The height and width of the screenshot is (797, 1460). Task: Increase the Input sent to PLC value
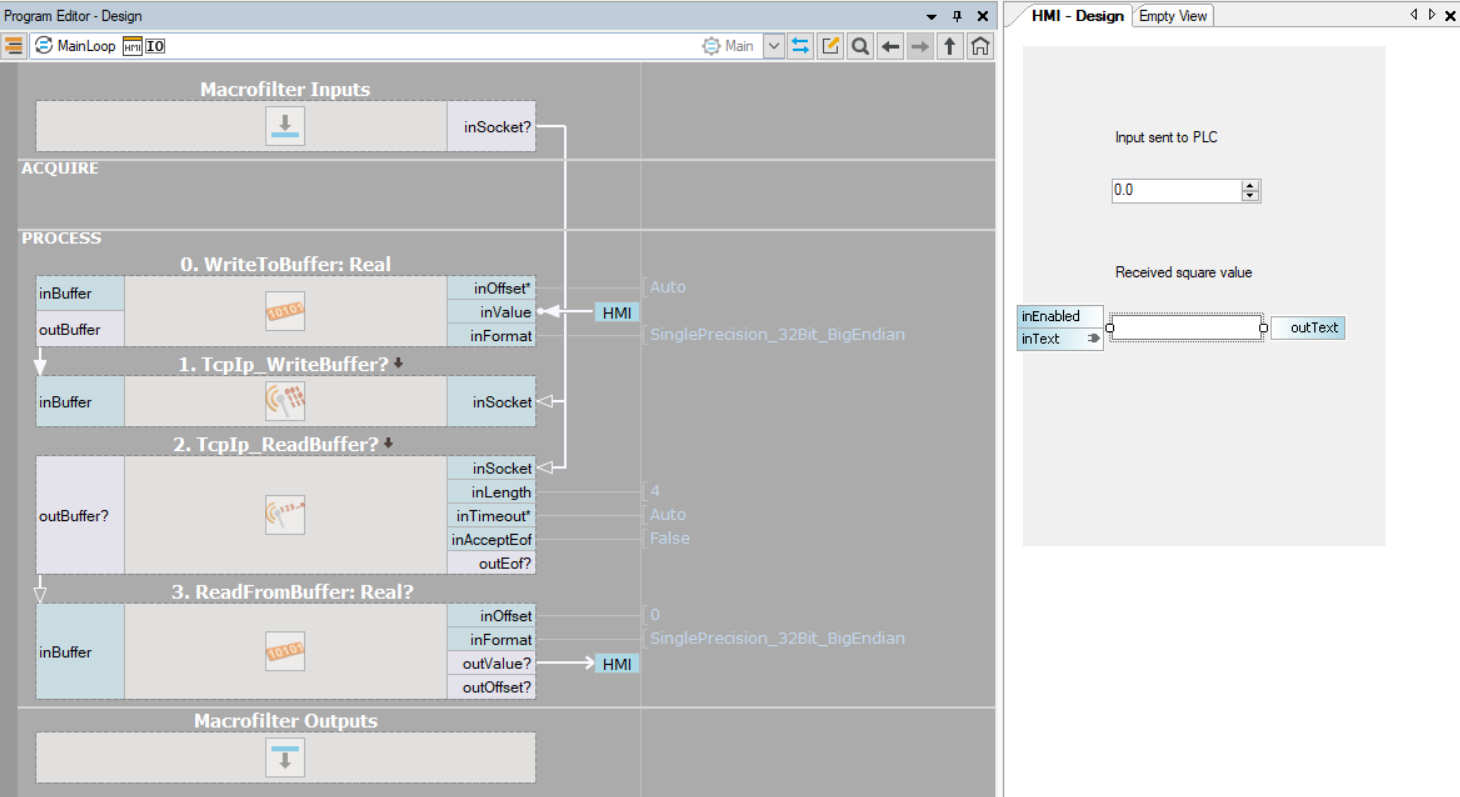point(1250,185)
